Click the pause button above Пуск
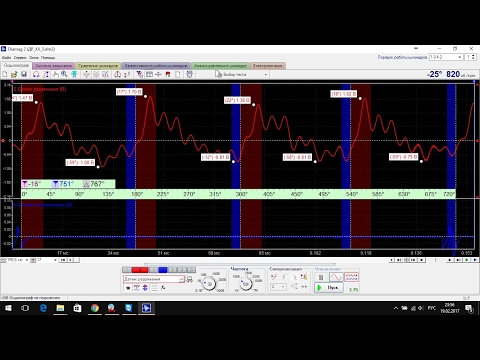 321,277
